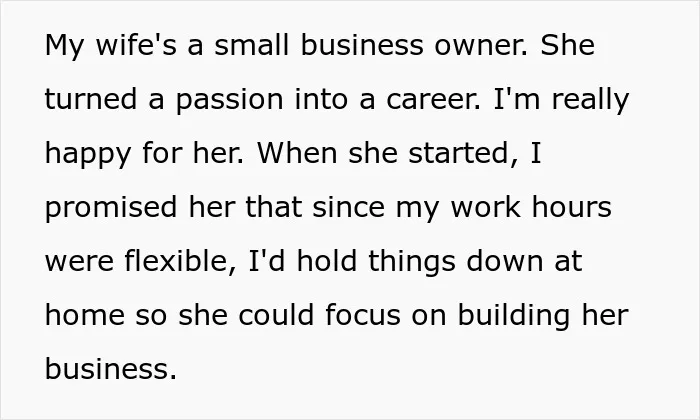Click the word "wife's" in the first line
The width and height of the screenshot is (700, 420).
tap(136, 45)
